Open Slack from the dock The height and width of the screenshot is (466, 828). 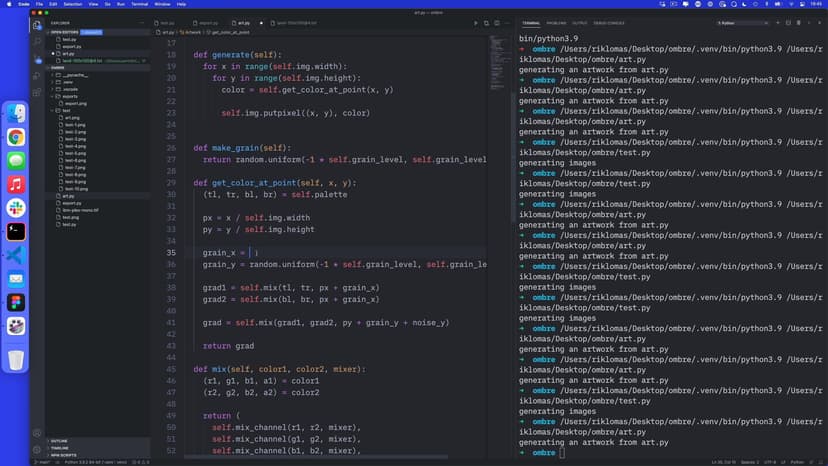(16, 207)
